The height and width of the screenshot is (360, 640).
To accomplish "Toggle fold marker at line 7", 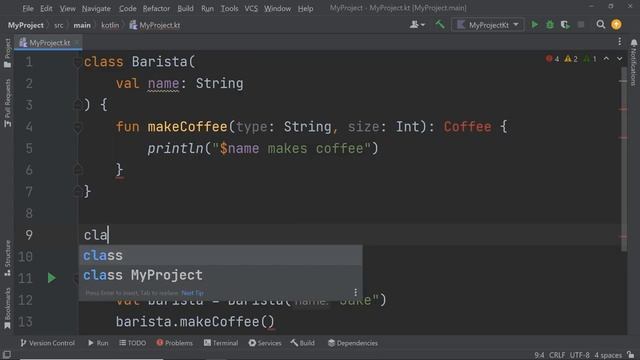I will click(x=78, y=192).
